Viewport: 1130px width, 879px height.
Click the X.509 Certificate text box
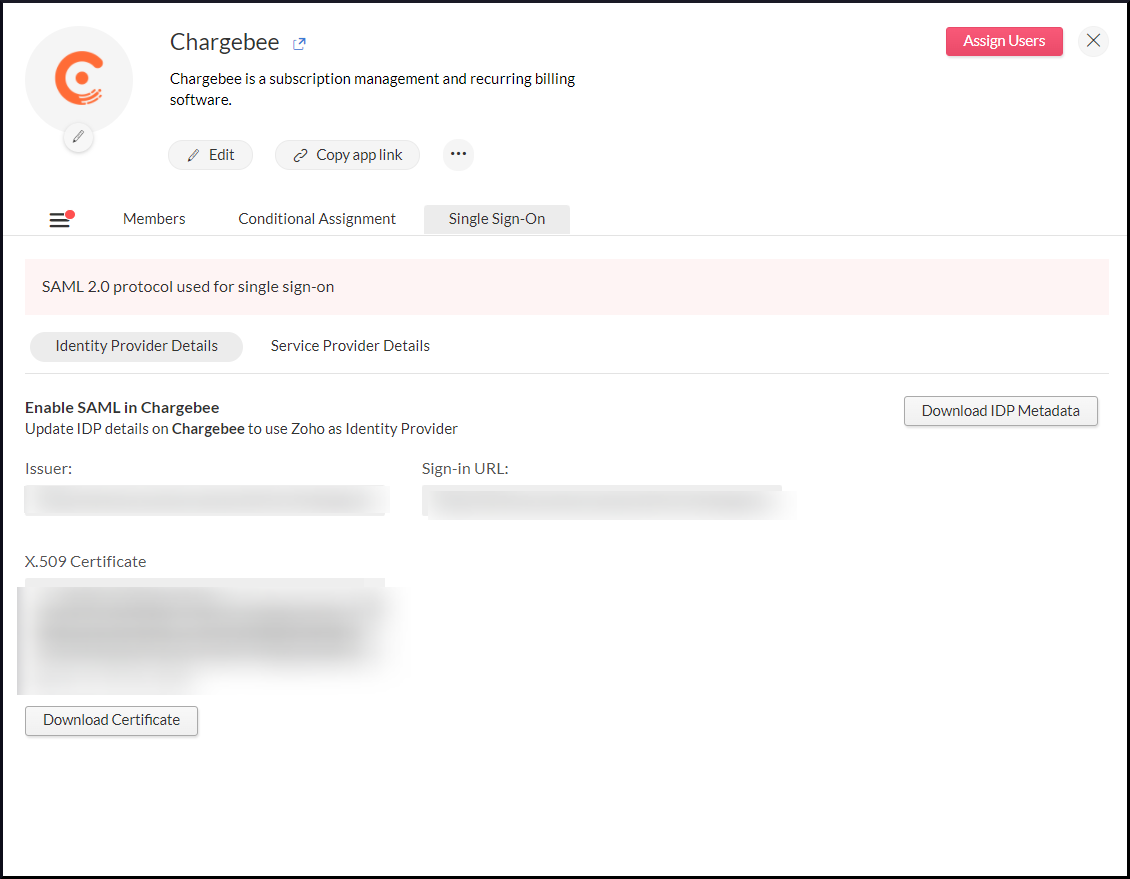point(207,635)
